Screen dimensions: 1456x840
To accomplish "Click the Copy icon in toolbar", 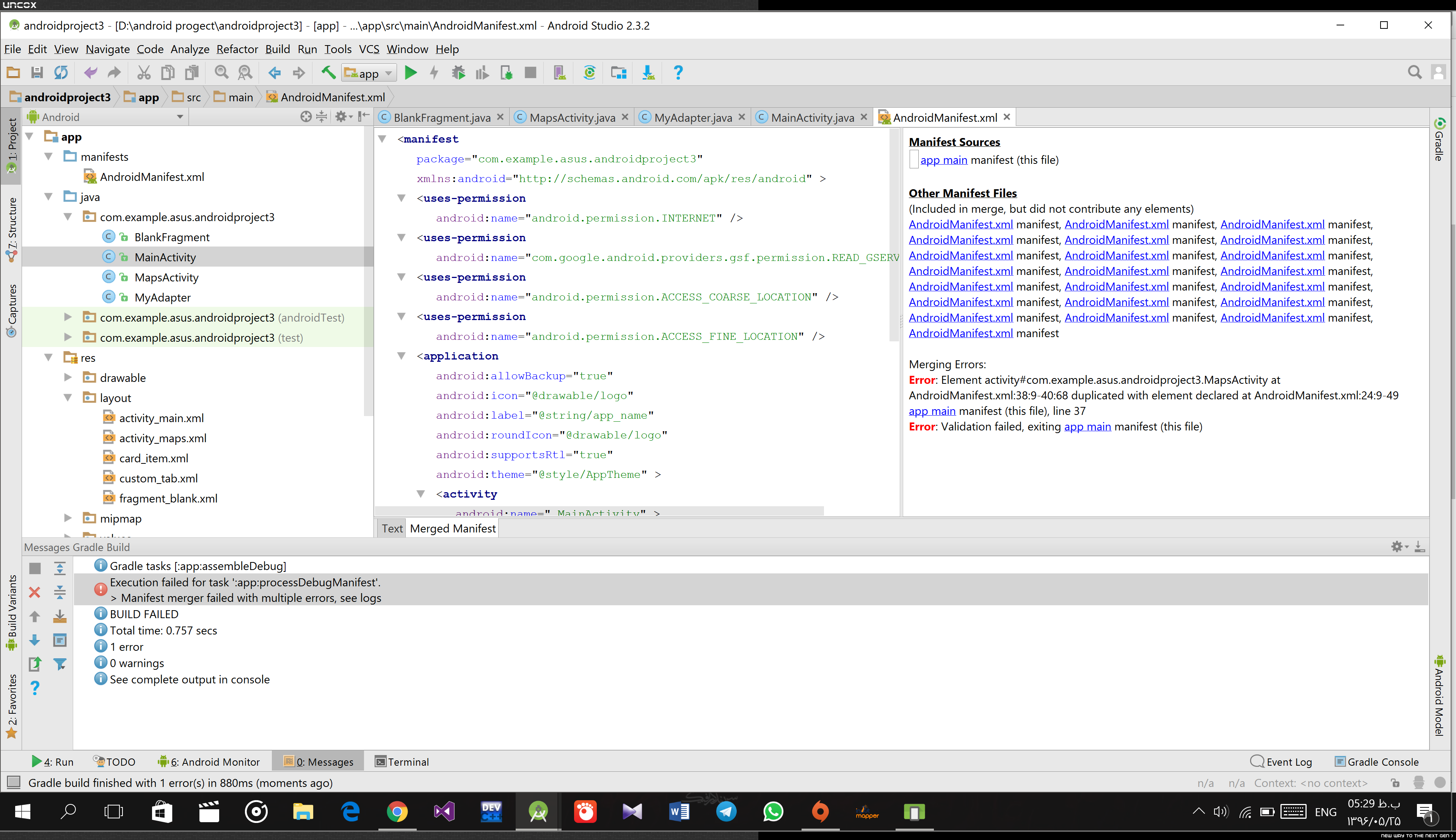I will 168,73.
